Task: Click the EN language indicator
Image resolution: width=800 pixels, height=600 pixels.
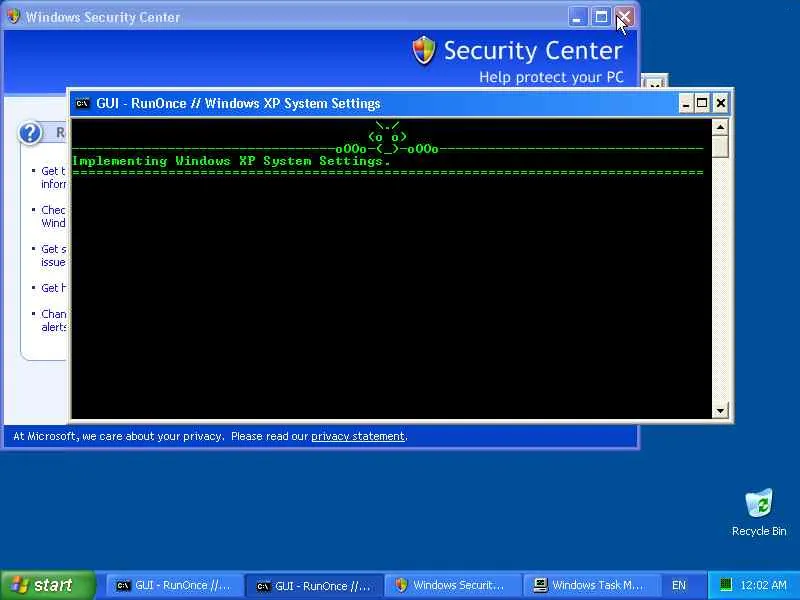Action: pos(679,586)
